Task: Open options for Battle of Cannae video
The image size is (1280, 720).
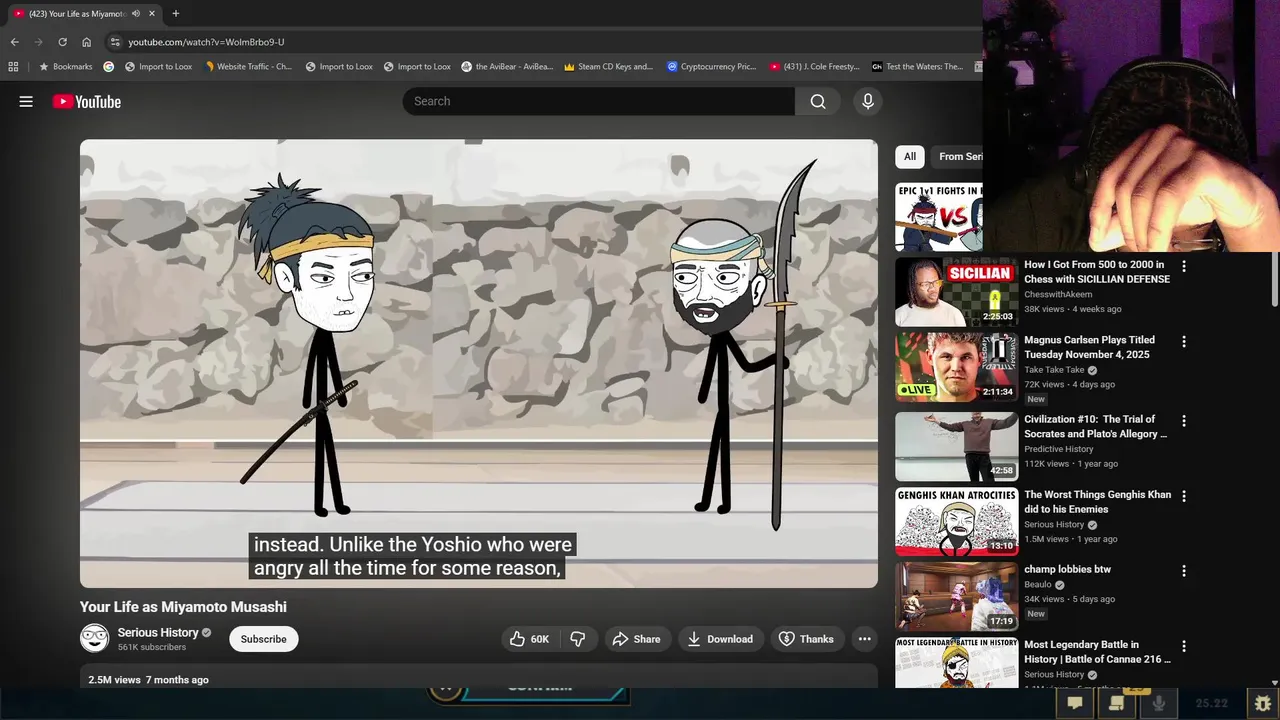Action: (1184, 646)
